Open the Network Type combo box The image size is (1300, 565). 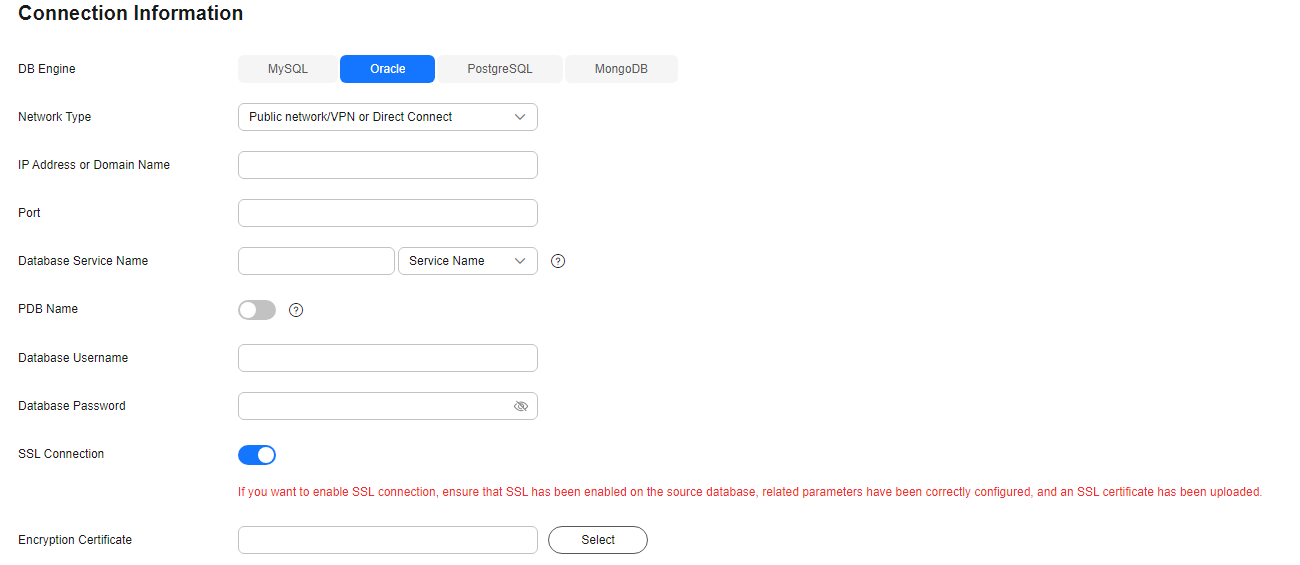pyautogui.click(x=388, y=117)
